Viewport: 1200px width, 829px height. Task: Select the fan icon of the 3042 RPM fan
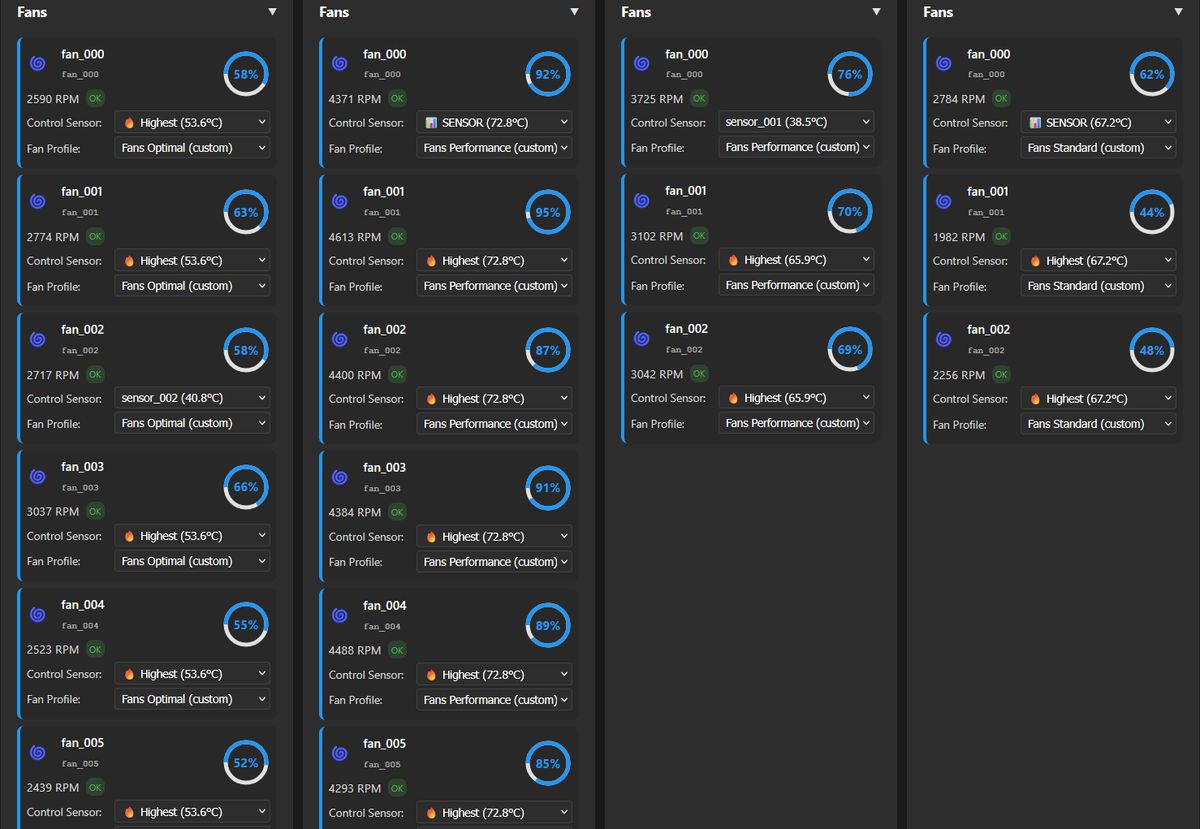click(x=642, y=338)
